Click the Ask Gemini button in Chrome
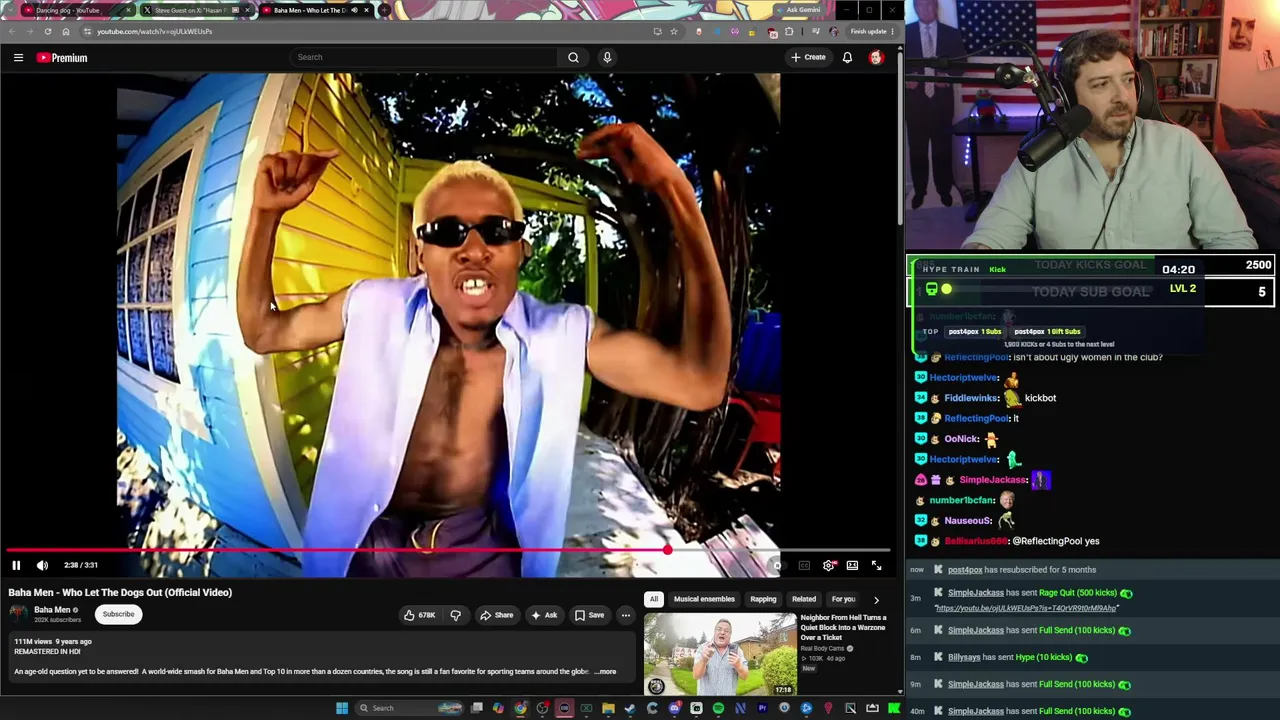The width and height of the screenshot is (1280, 720). coord(797,10)
